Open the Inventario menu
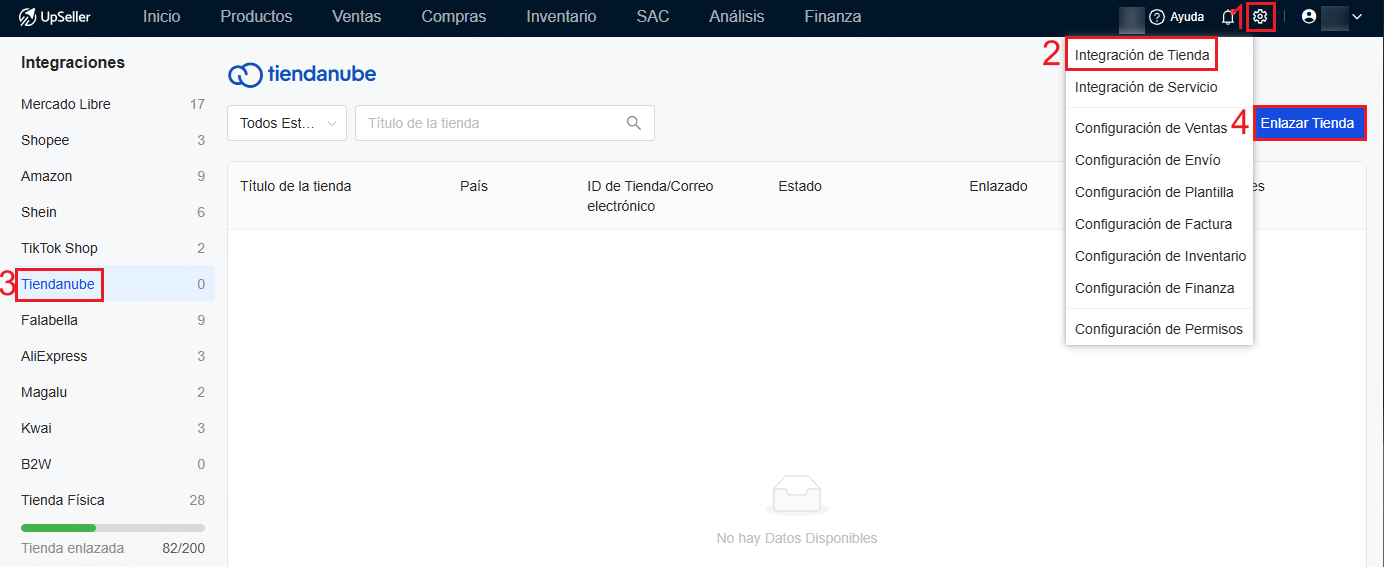Viewport: 1384px width, 567px height. [x=561, y=17]
